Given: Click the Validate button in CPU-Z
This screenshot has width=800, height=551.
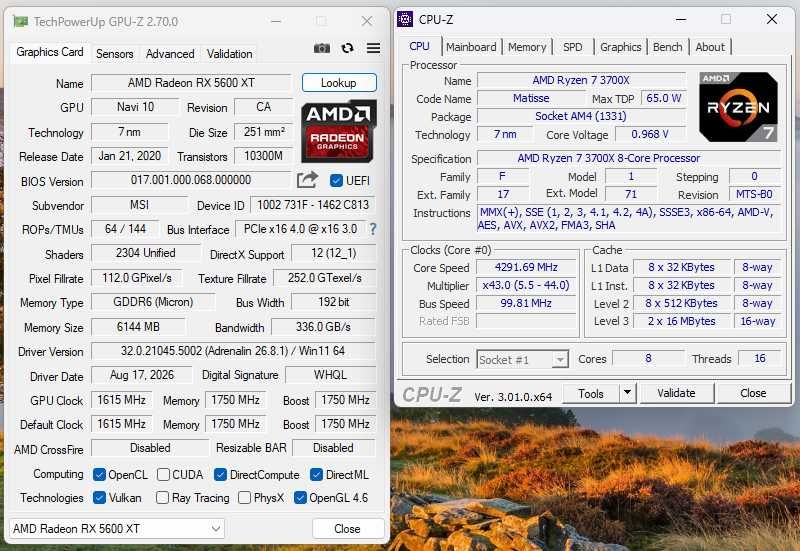Looking at the screenshot, I should (x=676, y=393).
